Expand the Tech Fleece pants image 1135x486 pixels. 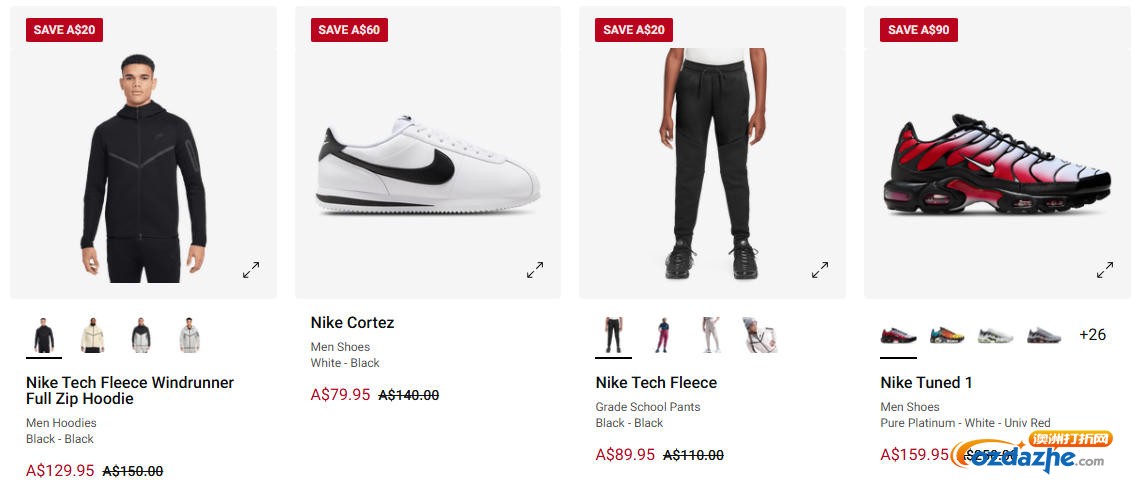tap(820, 270)
